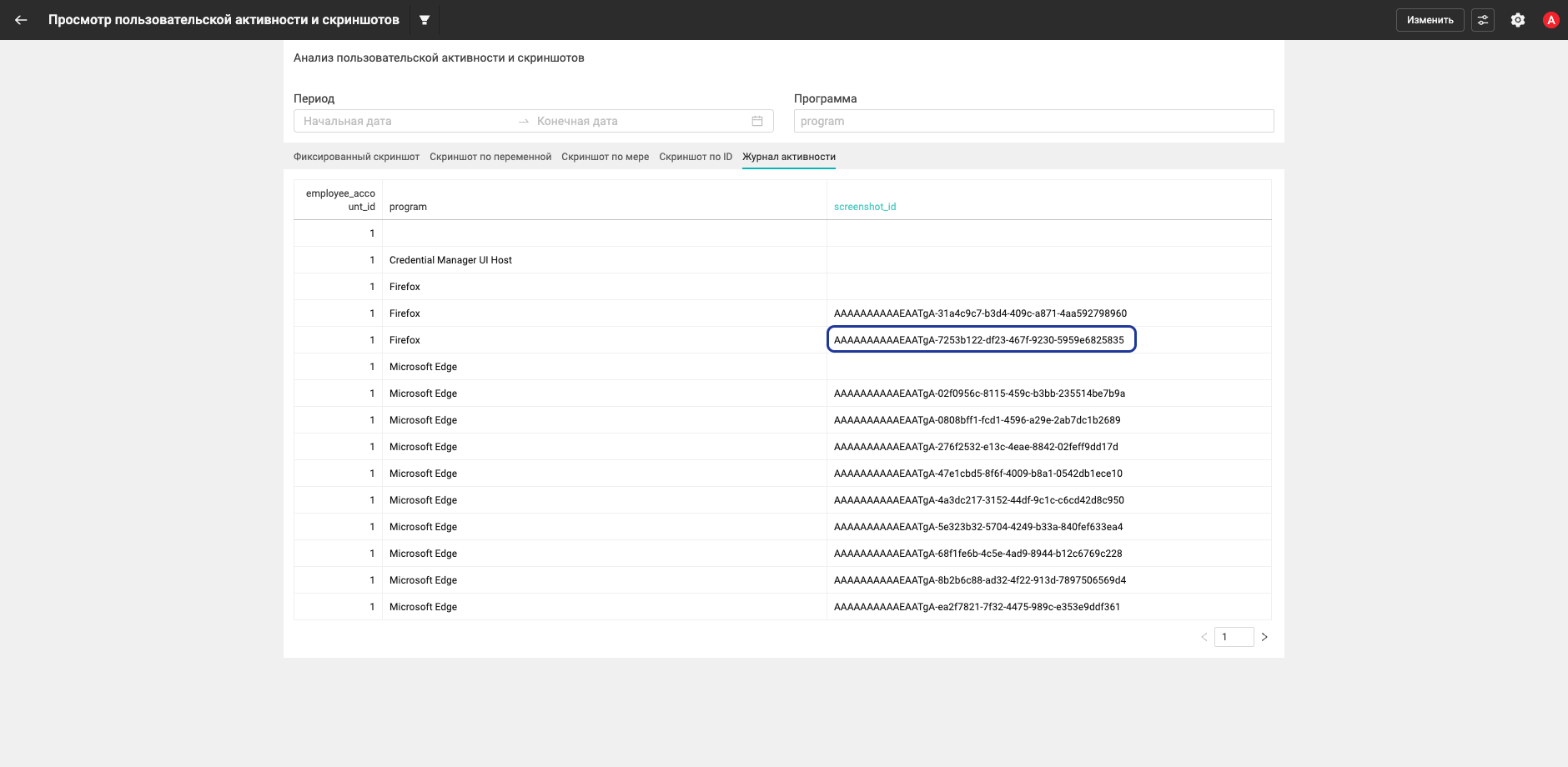Image resolution: width=1568 pixels, height=767 pixels.
Task: Click screenshot ID ending 02feff9dd17d
Action: coord(976,447)
